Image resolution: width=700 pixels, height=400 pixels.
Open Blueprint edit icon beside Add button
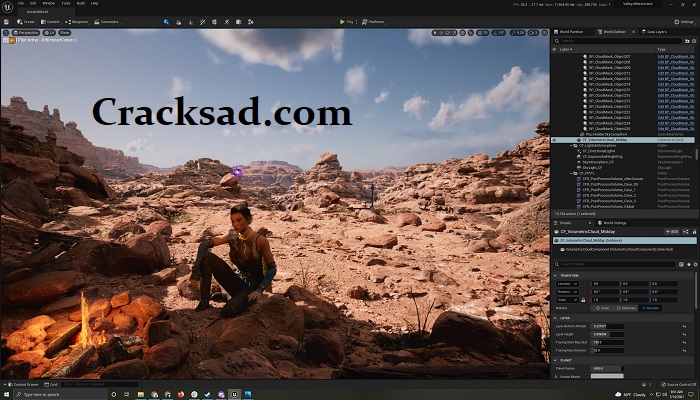point(685,232)
